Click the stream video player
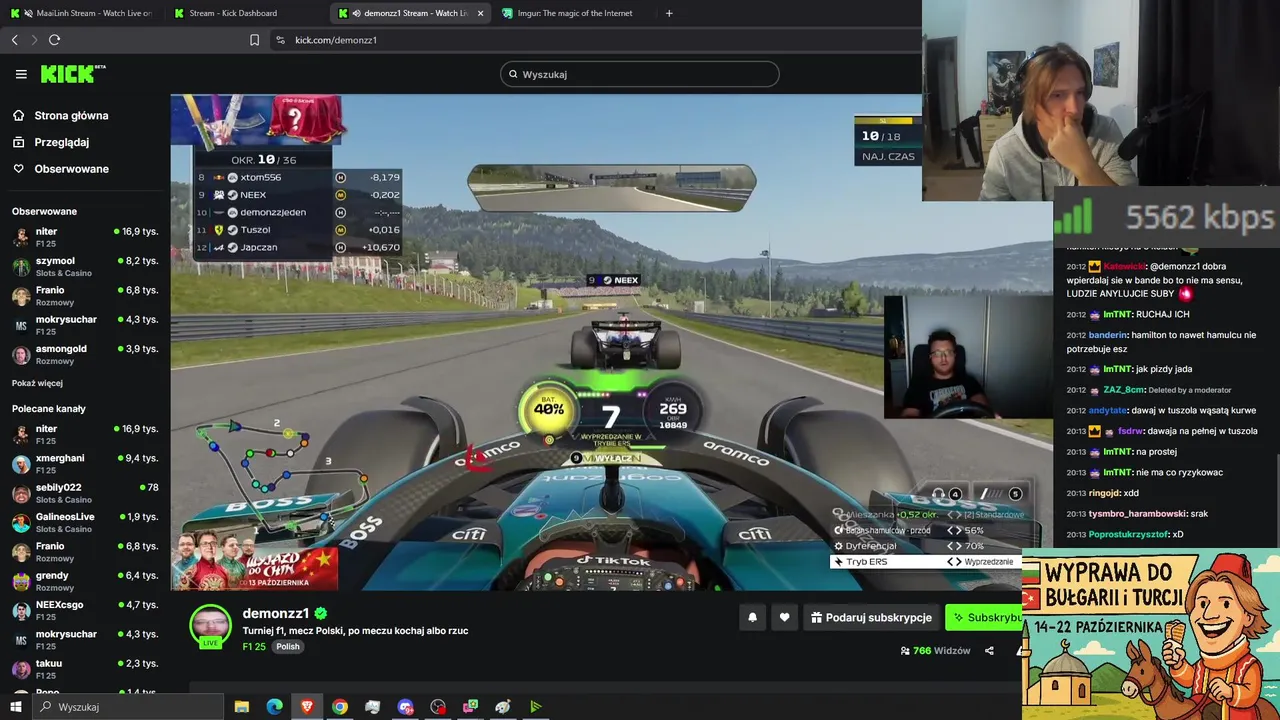 pos(611,343)
